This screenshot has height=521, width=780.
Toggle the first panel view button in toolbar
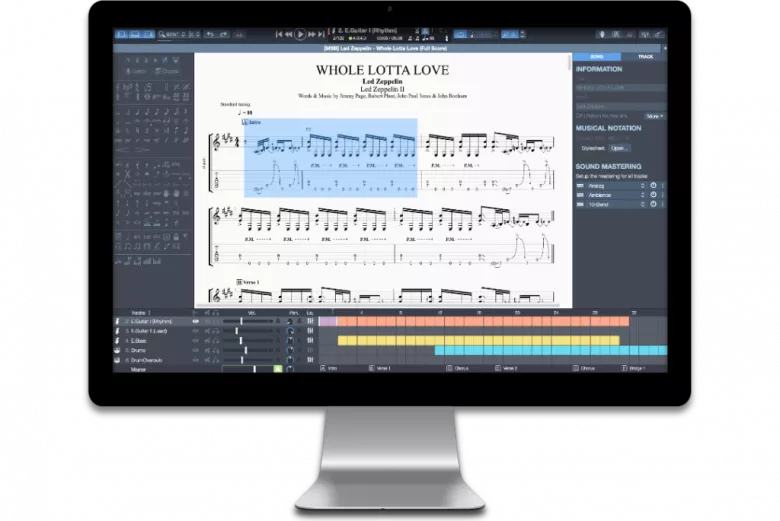tap(121, 34)
